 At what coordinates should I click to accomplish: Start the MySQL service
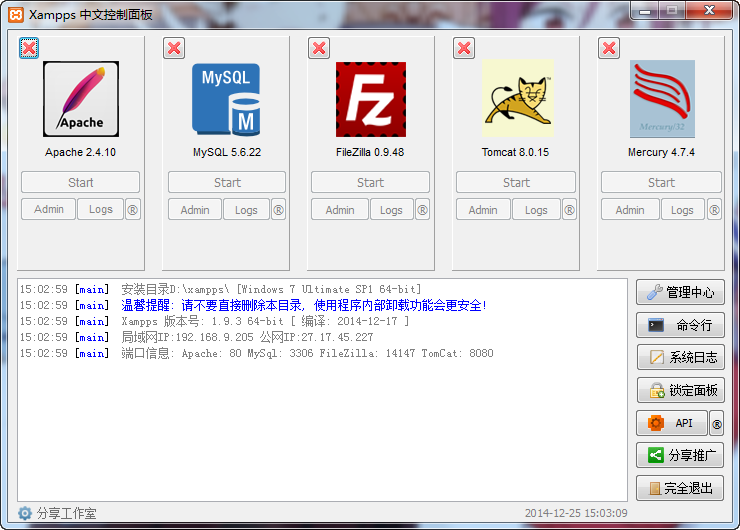[x=227, y=182]
